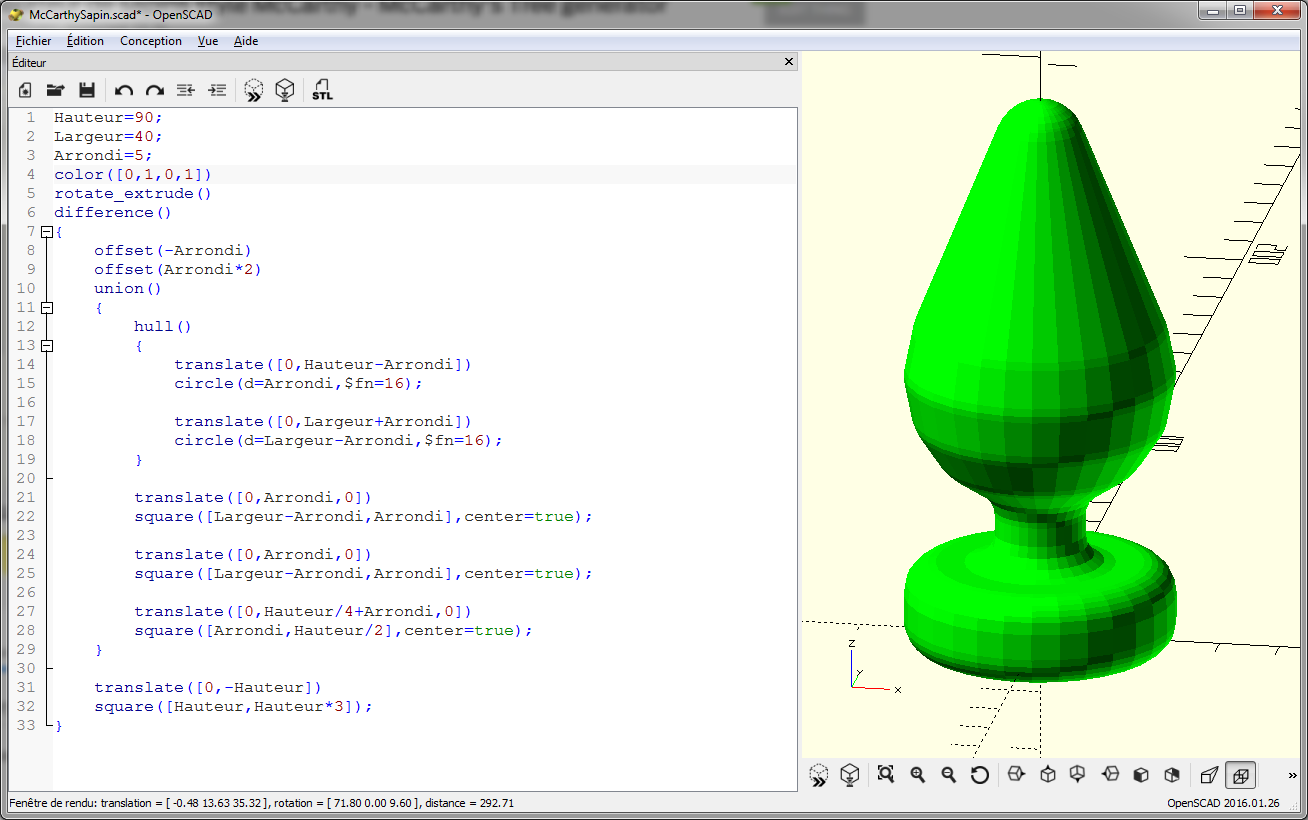Screen dimensions: 1308x820
Task: Switch to the Right view
Action: click(1016, 774)
